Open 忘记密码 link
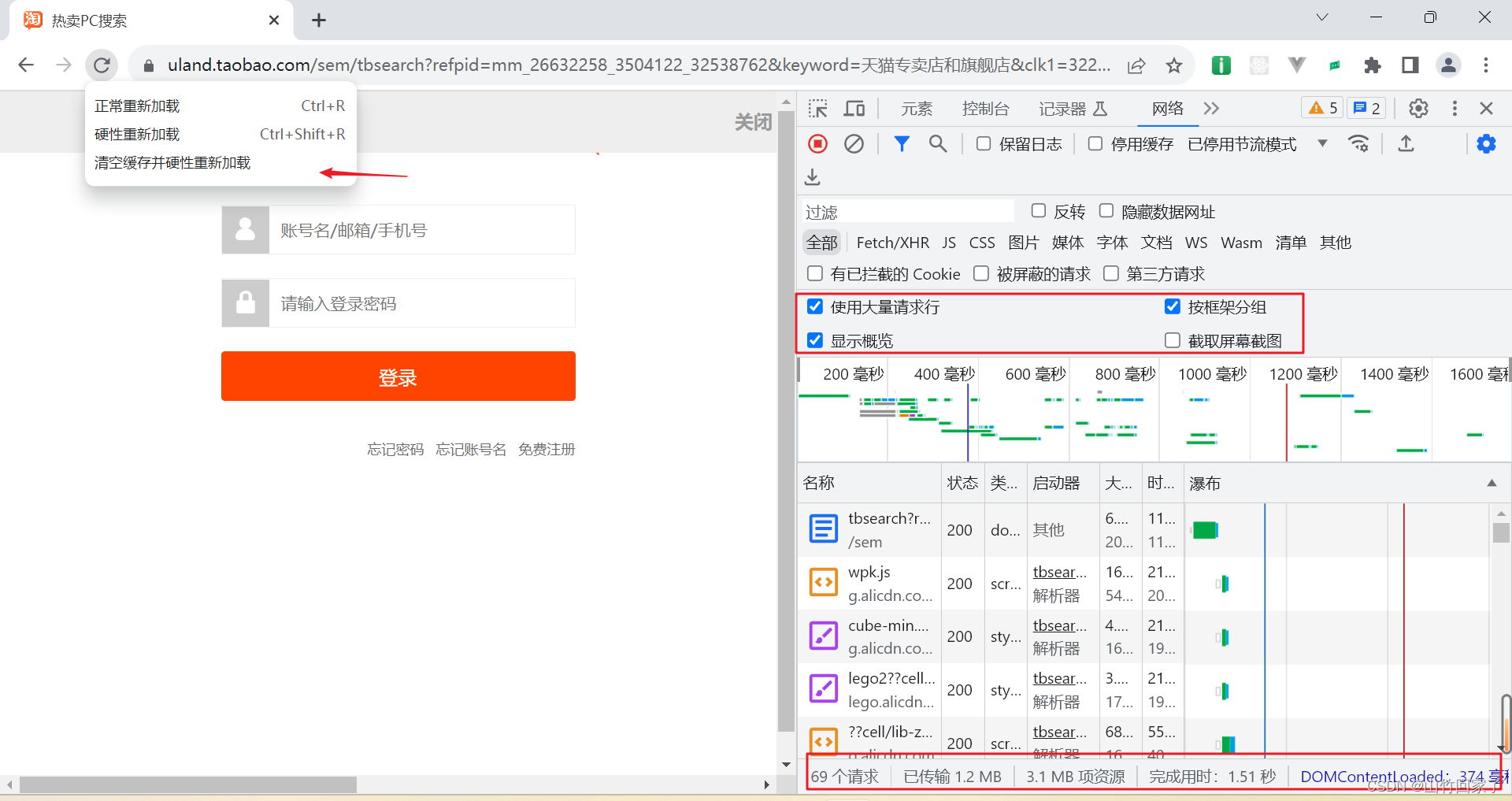Viewport: 1512px width, 801px height. pos(395,449)
